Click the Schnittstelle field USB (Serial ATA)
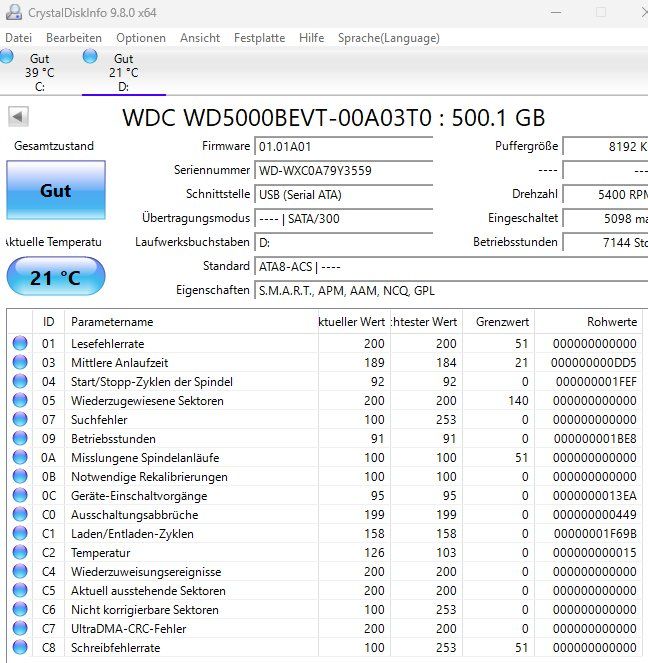 pos(344,195)
